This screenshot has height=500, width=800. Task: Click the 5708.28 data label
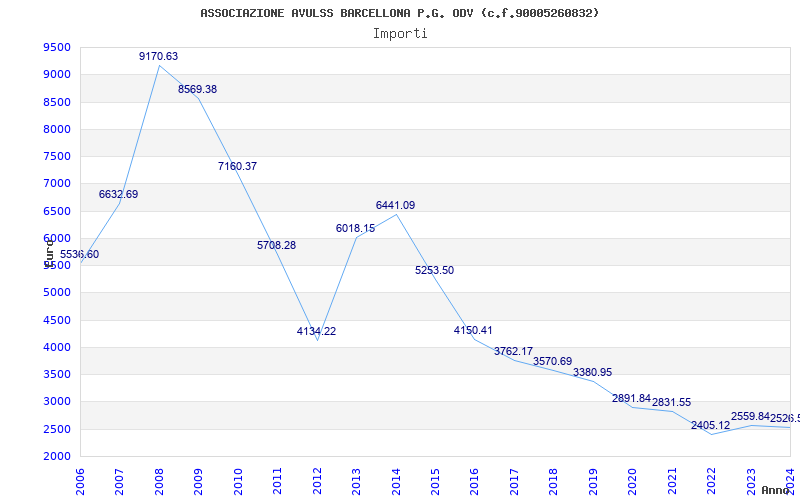tap(277, 245)
